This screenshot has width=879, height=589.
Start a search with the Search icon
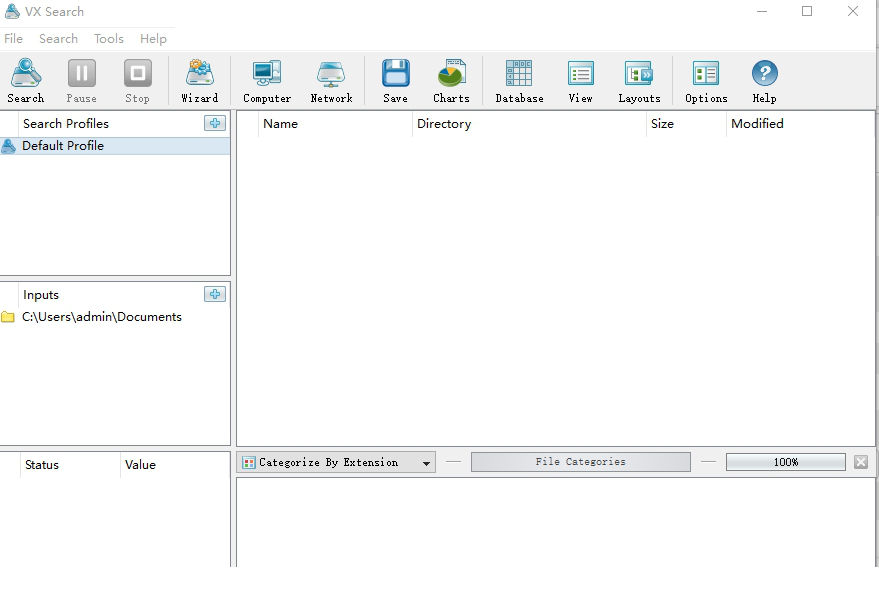25,80
